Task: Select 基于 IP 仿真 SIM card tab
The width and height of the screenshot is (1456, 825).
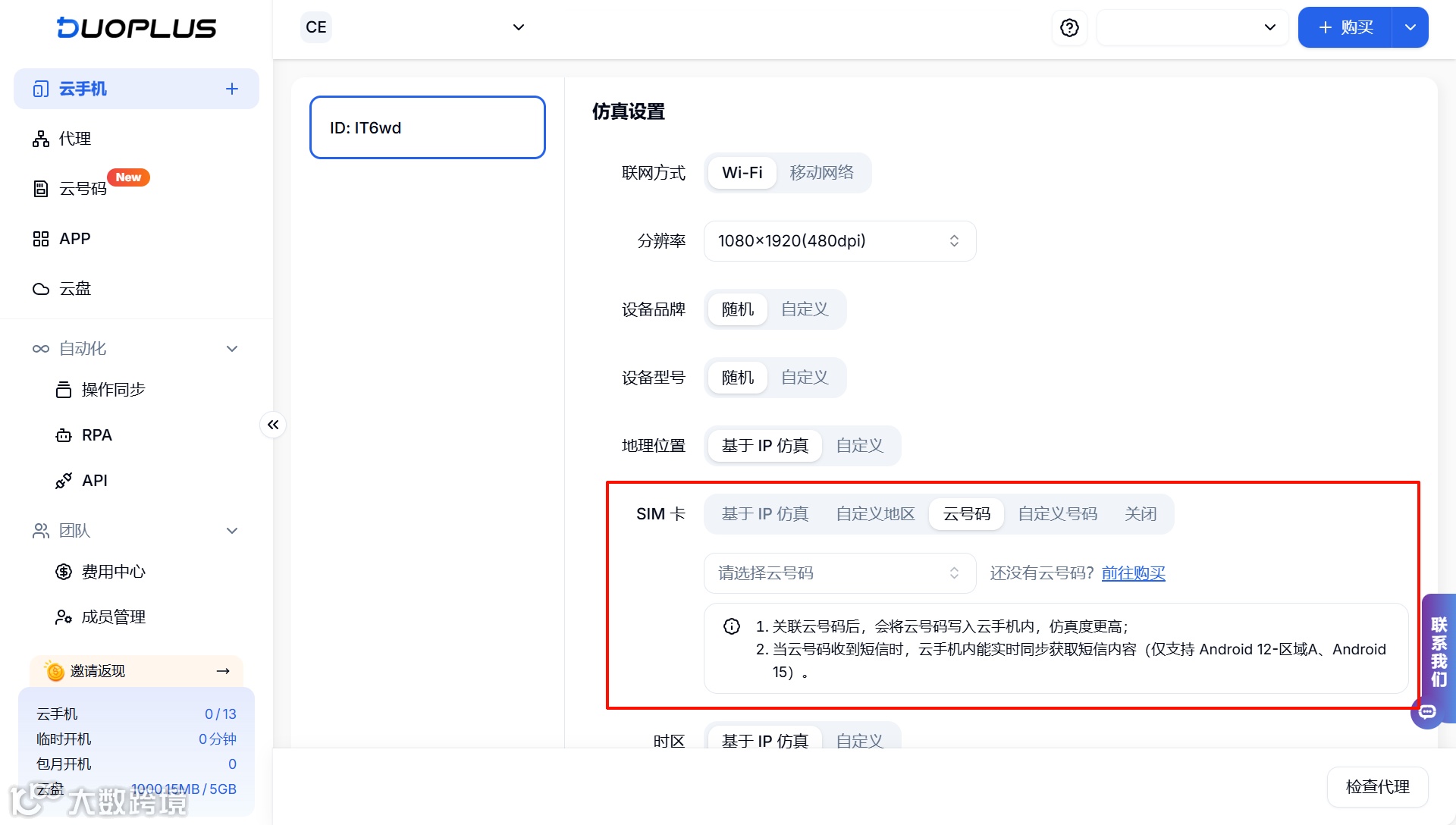Action: pos(764,514)
